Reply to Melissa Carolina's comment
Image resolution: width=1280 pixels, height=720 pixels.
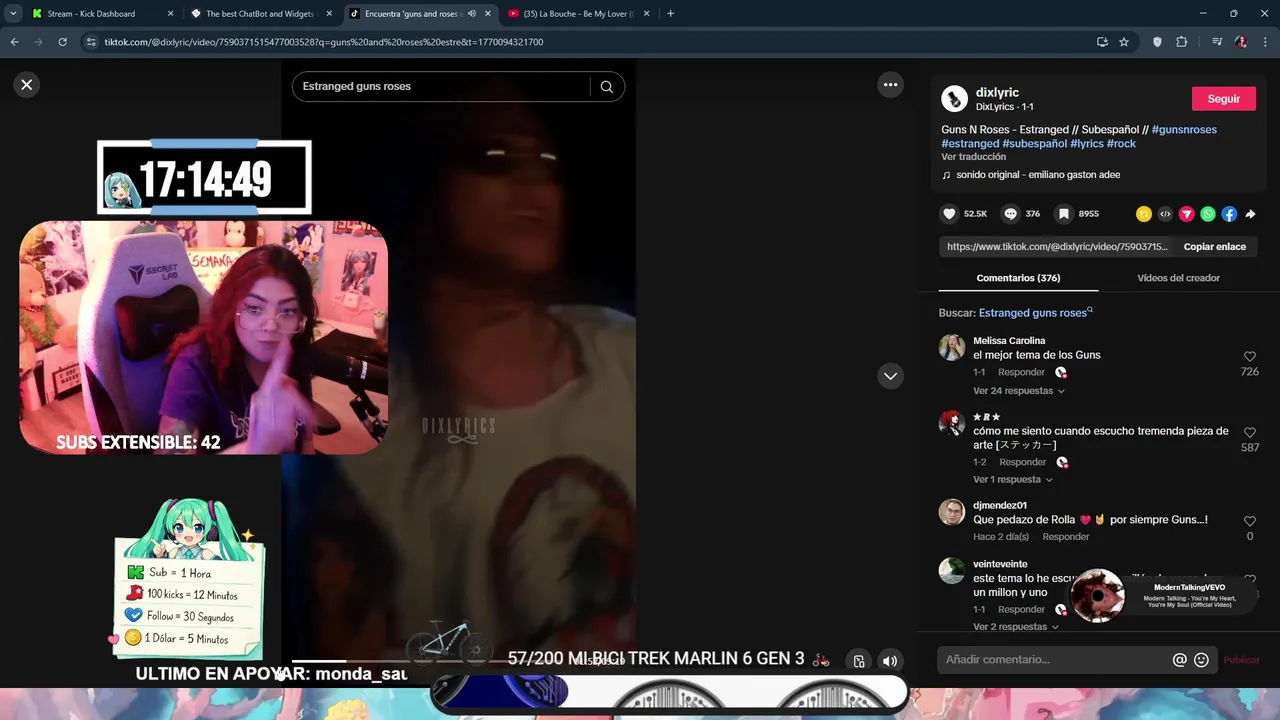1021,372
